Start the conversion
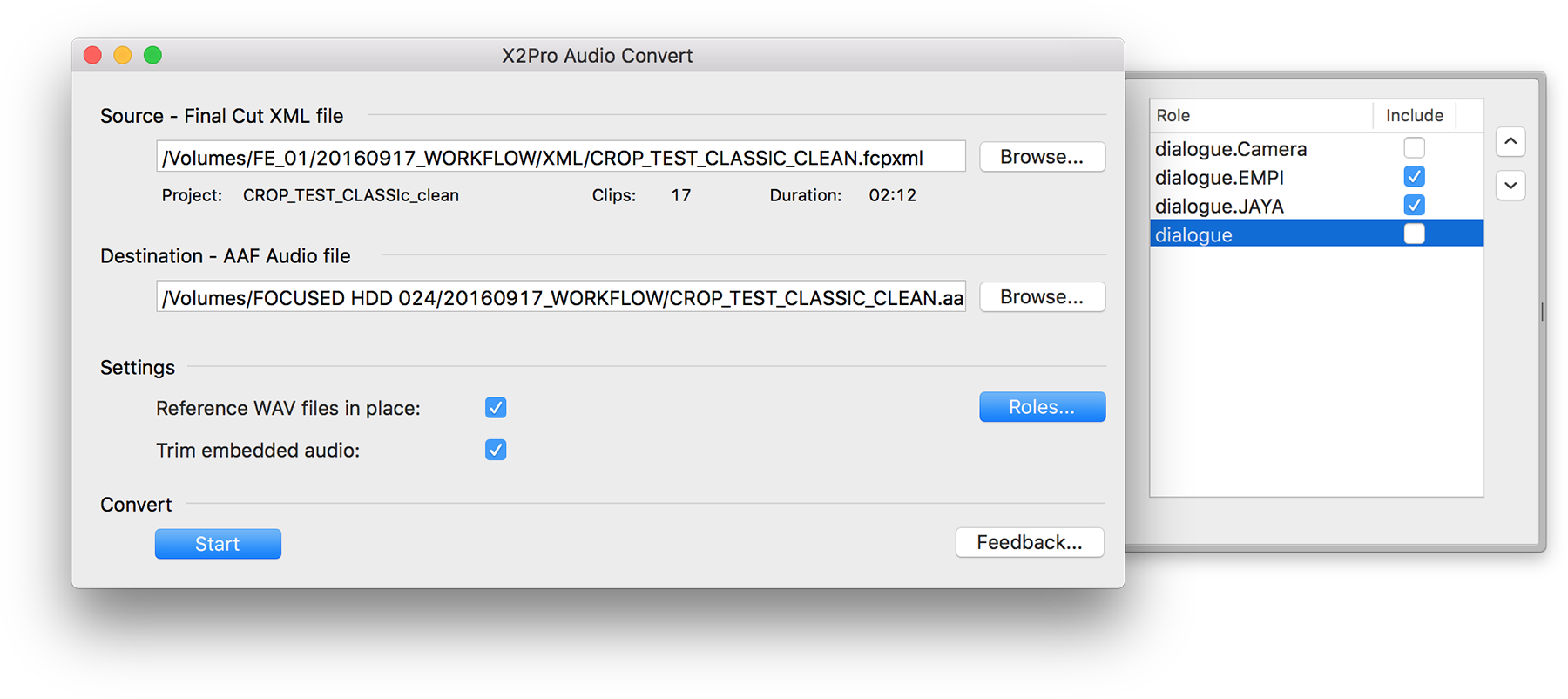Image resolution: width=1568 pixels, height=699 pixels. [x=218, y=544]
